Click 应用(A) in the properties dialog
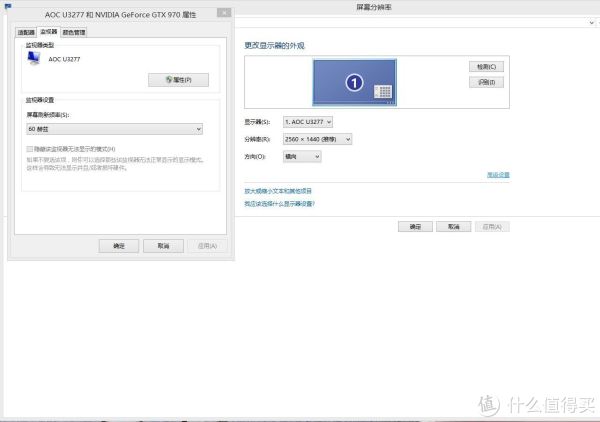Viewport: 600px width, 422px height. 207,246
